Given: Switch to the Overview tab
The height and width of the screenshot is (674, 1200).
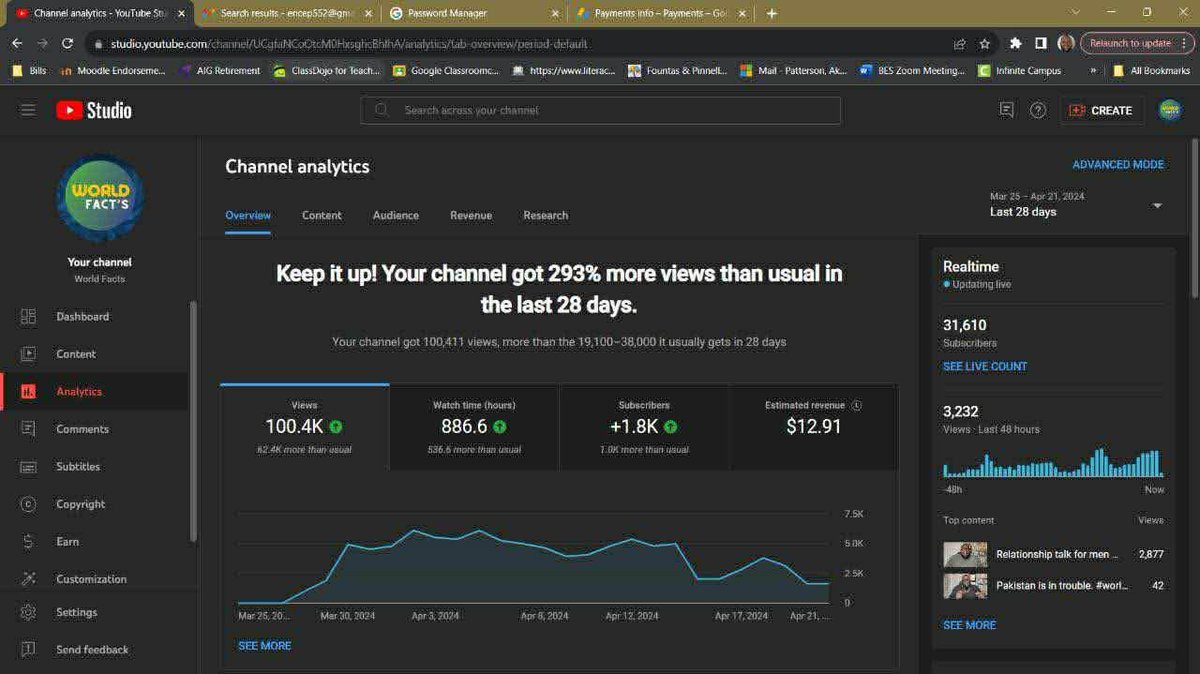Looking at the screenshot, I should pyautogui.click(x=248, y=215).
